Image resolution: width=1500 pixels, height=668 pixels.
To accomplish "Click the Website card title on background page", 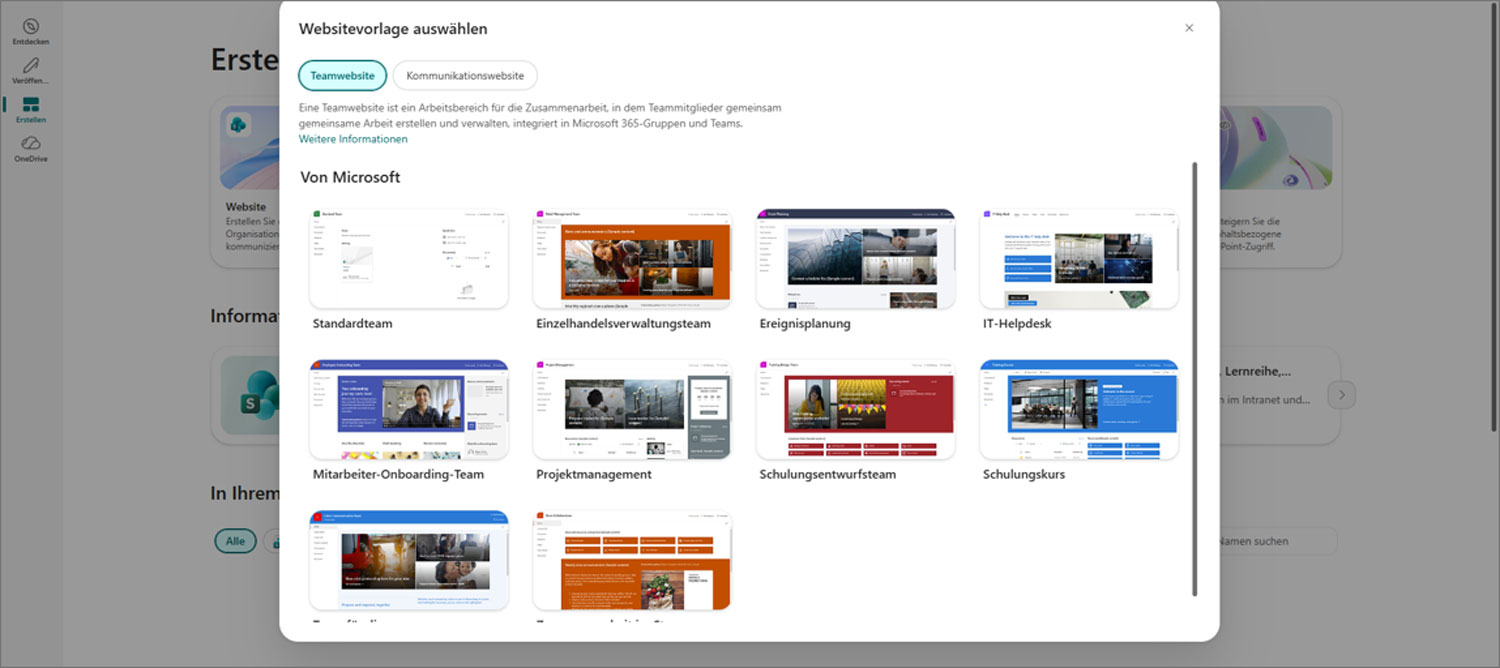I will point(246,207).
